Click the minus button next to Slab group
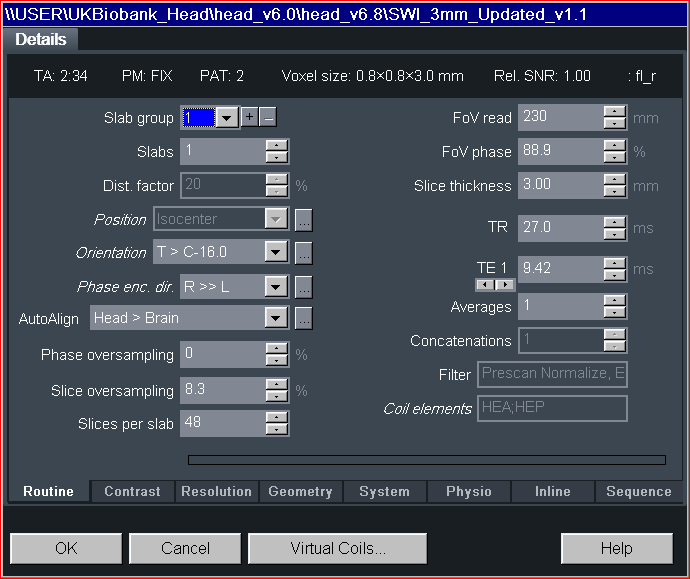This screenshot has width=690, height=579. pyautogui.click(x=268, y=118)
